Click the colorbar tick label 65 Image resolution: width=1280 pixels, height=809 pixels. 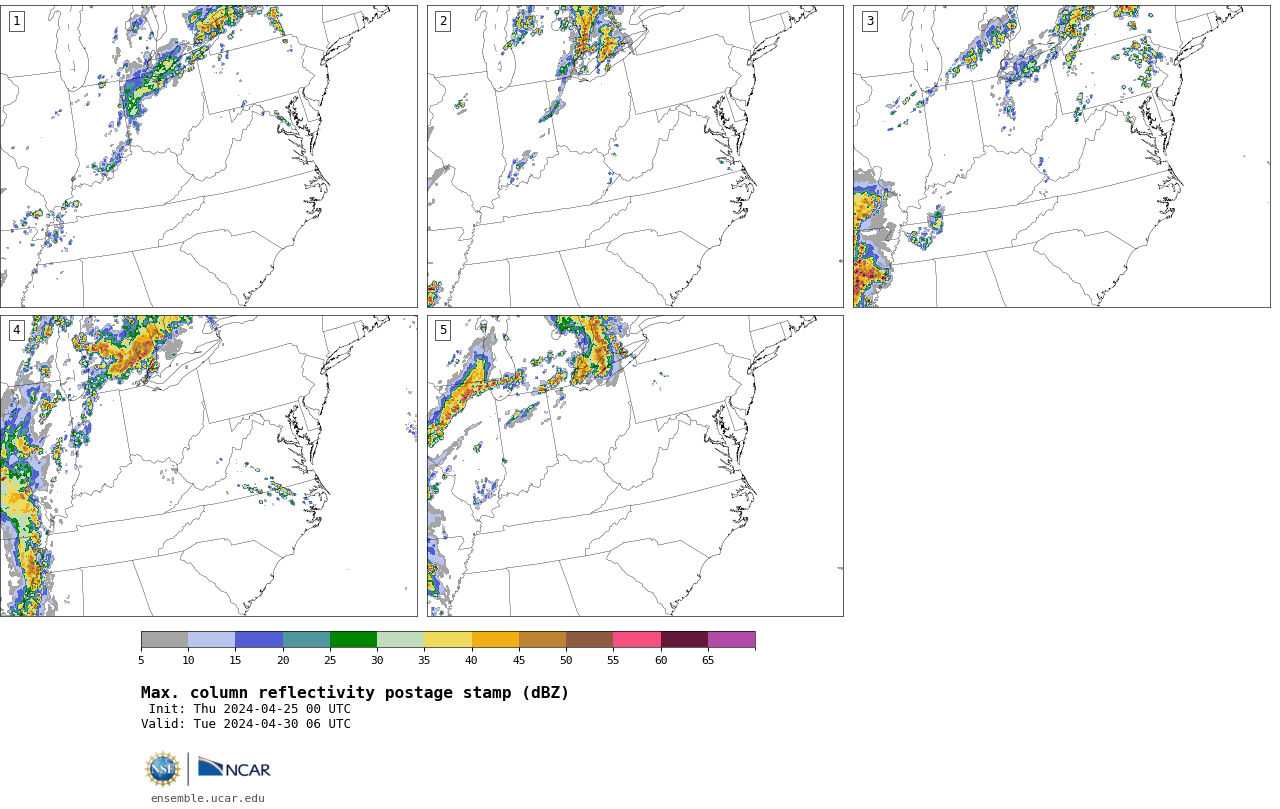pos(708,660)
